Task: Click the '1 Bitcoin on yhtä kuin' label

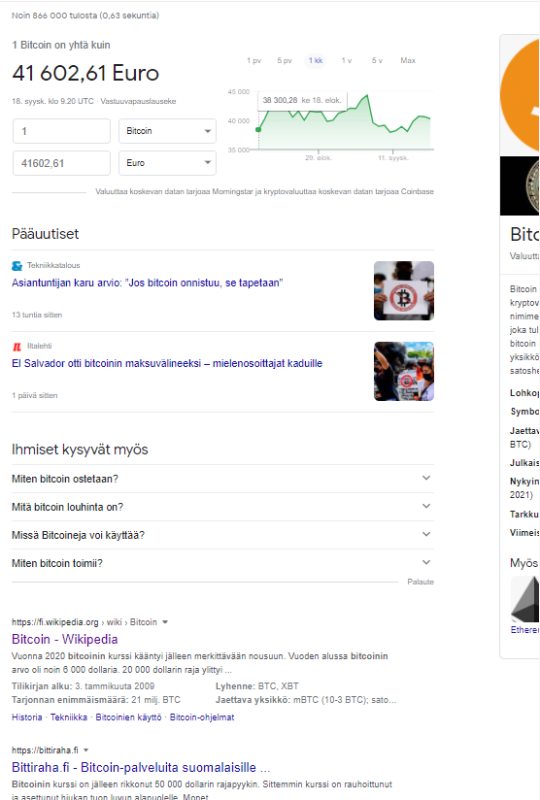Action: tap(61, 45)
